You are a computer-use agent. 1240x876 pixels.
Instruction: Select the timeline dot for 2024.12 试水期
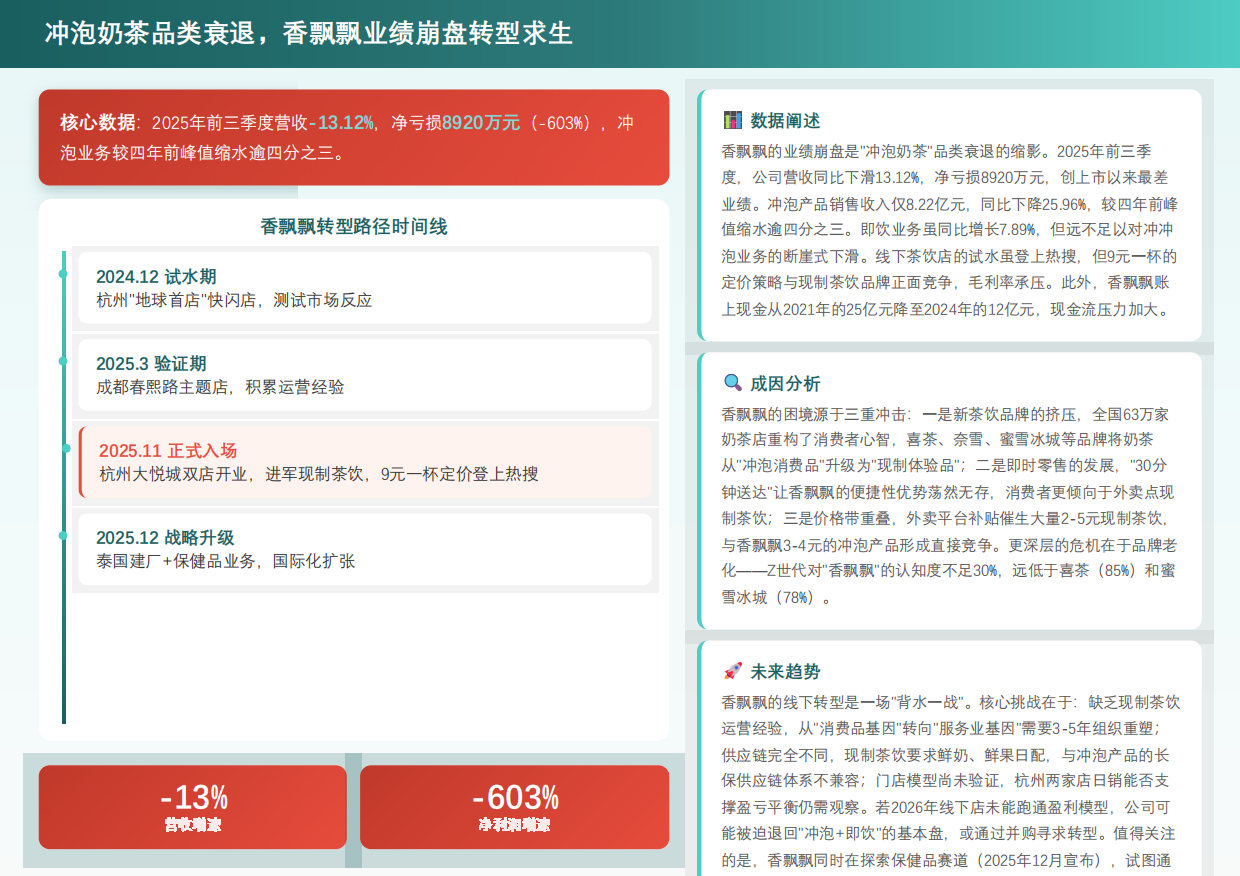pos(64,274)
